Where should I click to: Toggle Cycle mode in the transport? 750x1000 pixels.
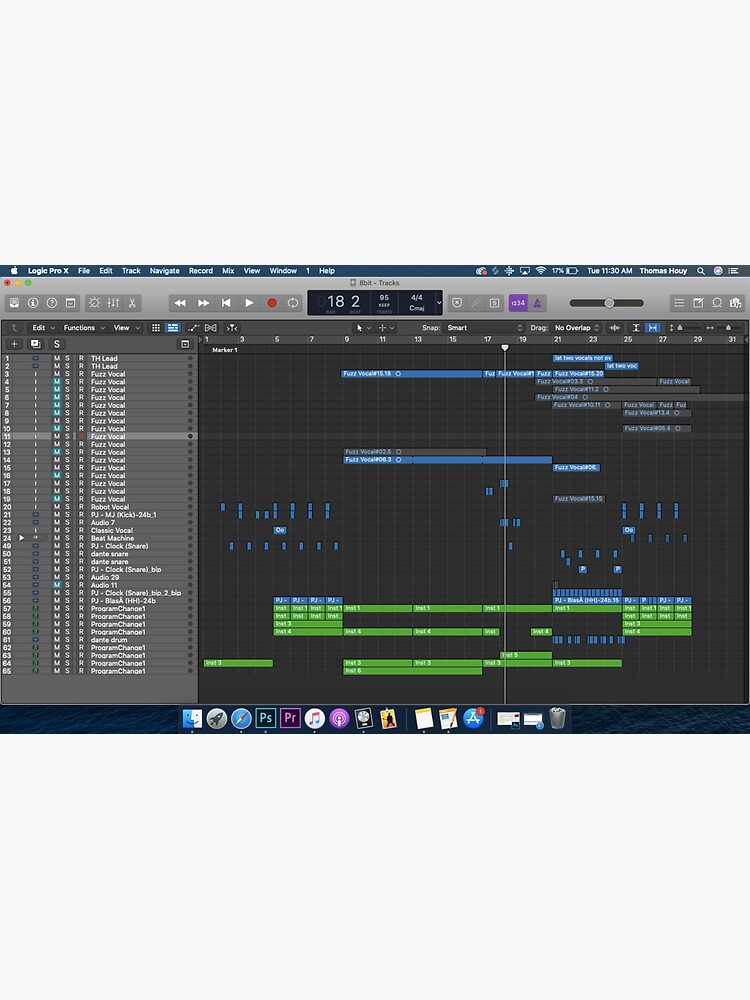pyautogui.click(x=293, y=303)
